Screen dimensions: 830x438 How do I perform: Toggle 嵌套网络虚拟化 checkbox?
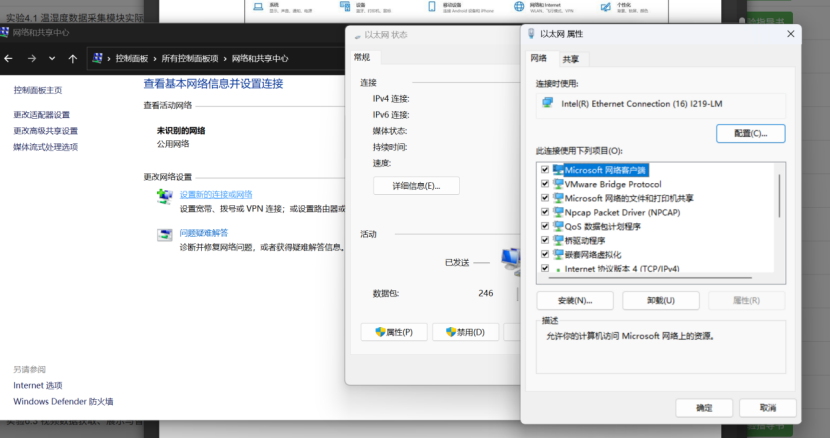tap(545, 254)
